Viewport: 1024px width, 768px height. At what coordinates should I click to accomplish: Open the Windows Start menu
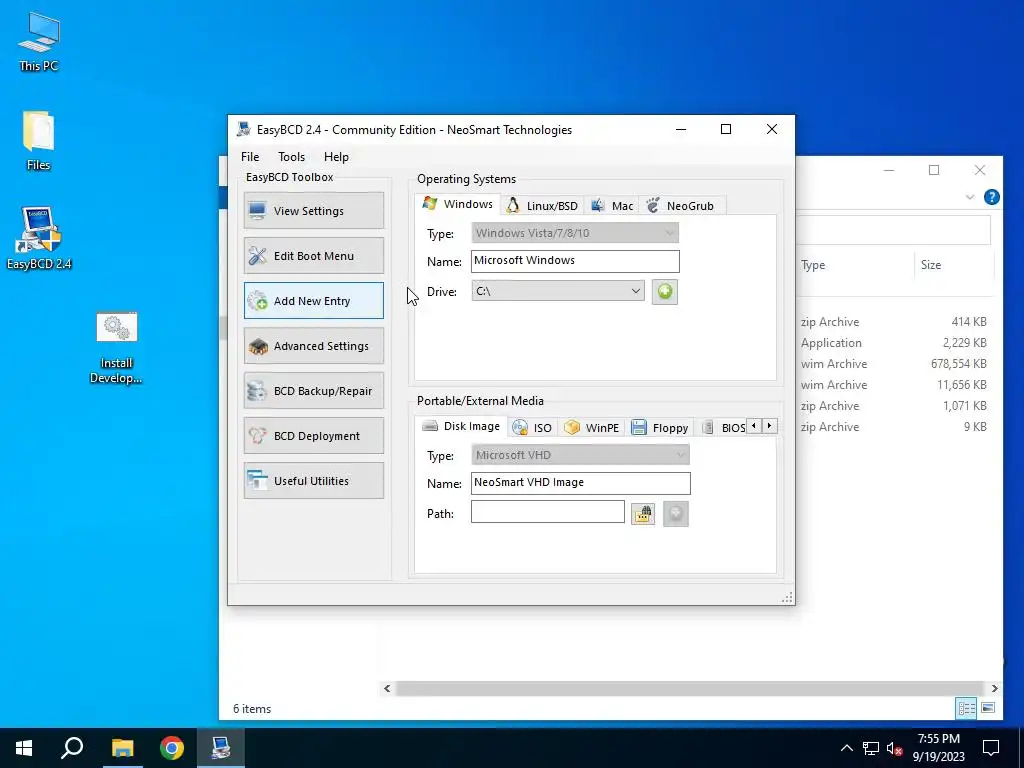[24, 748]
